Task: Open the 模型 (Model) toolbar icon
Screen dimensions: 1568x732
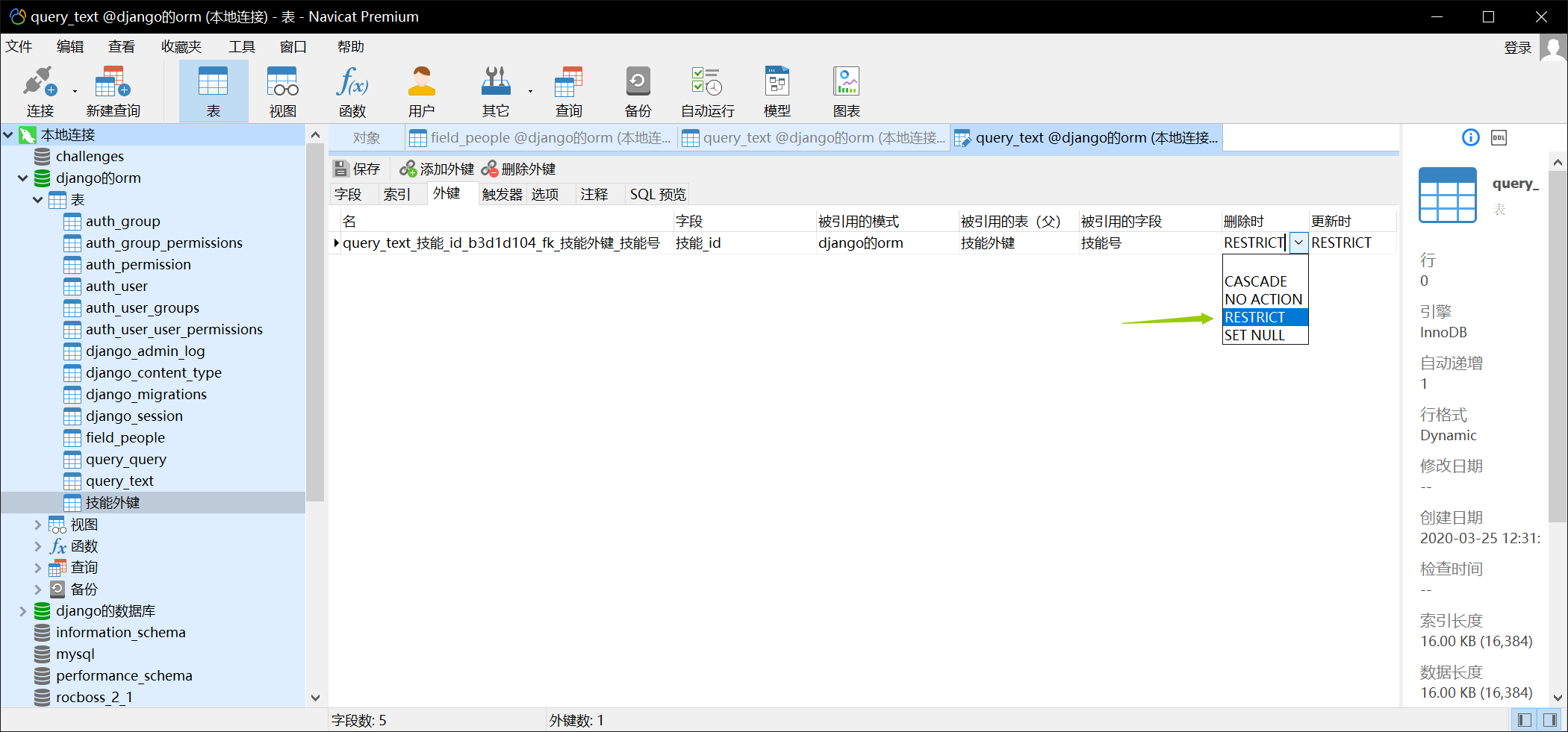Action: tap(777, 92)
